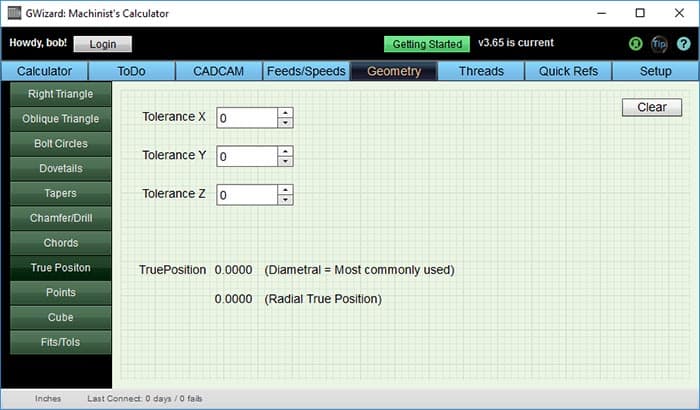The height and width of the screenshot is (410, 700).
Task: Click the Howdy, bob! greeting text
Action: click(38, 43)
